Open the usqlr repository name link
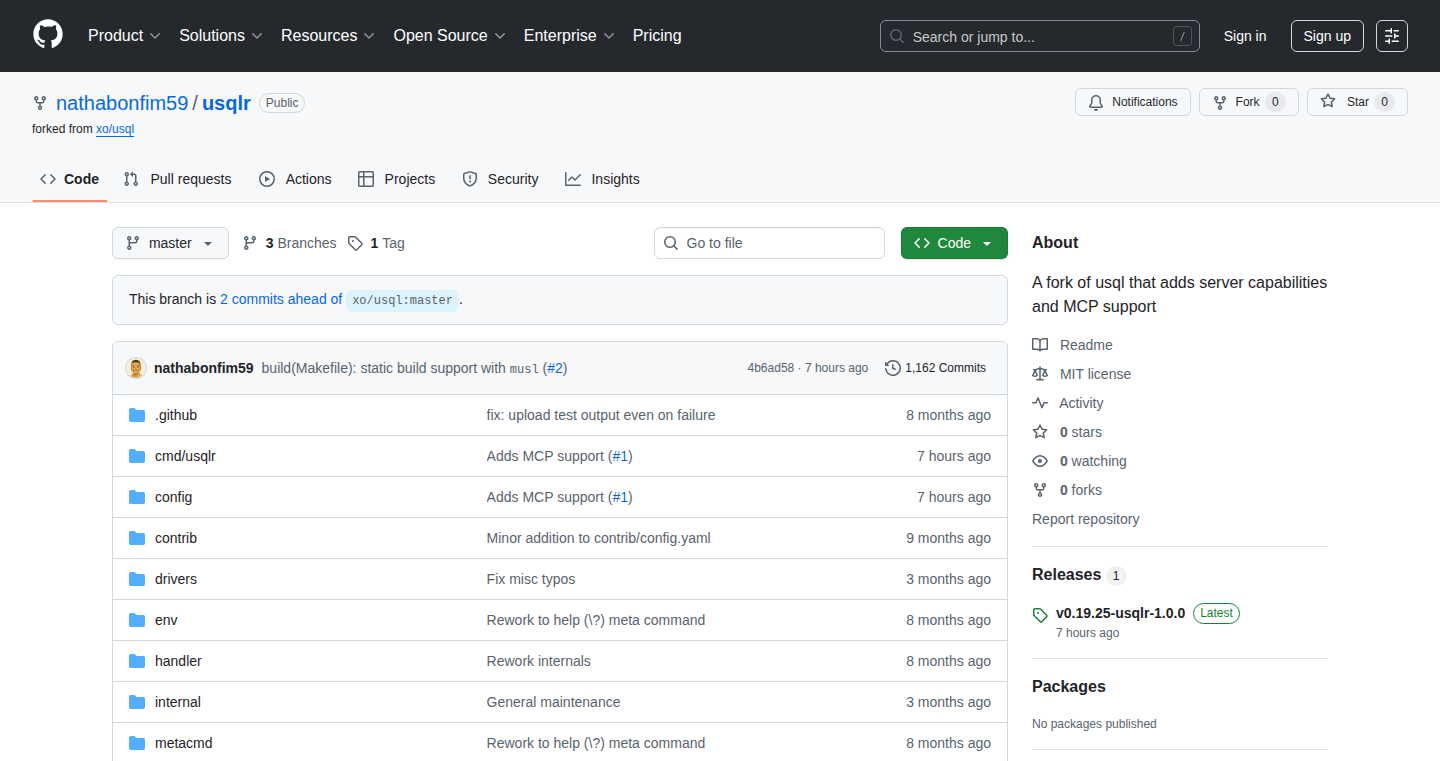 coord(226,103)
